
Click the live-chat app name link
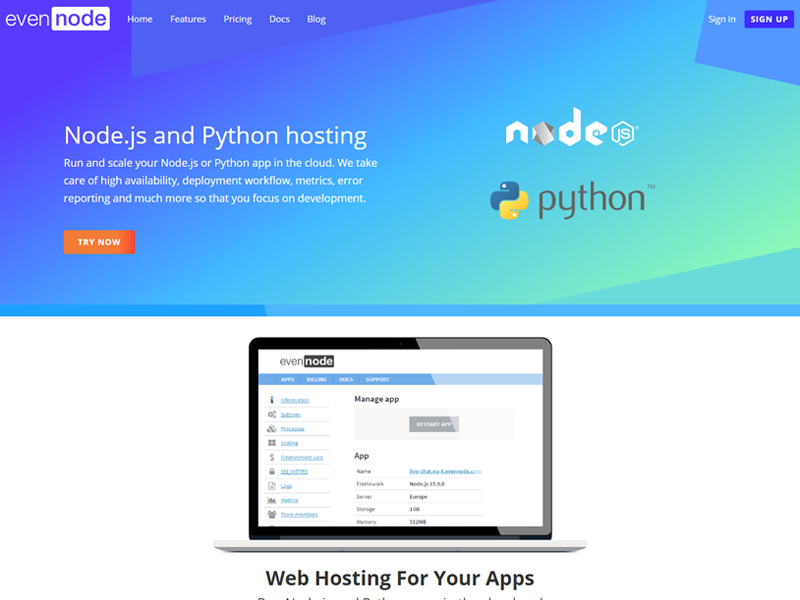click(x=445, y=471)
